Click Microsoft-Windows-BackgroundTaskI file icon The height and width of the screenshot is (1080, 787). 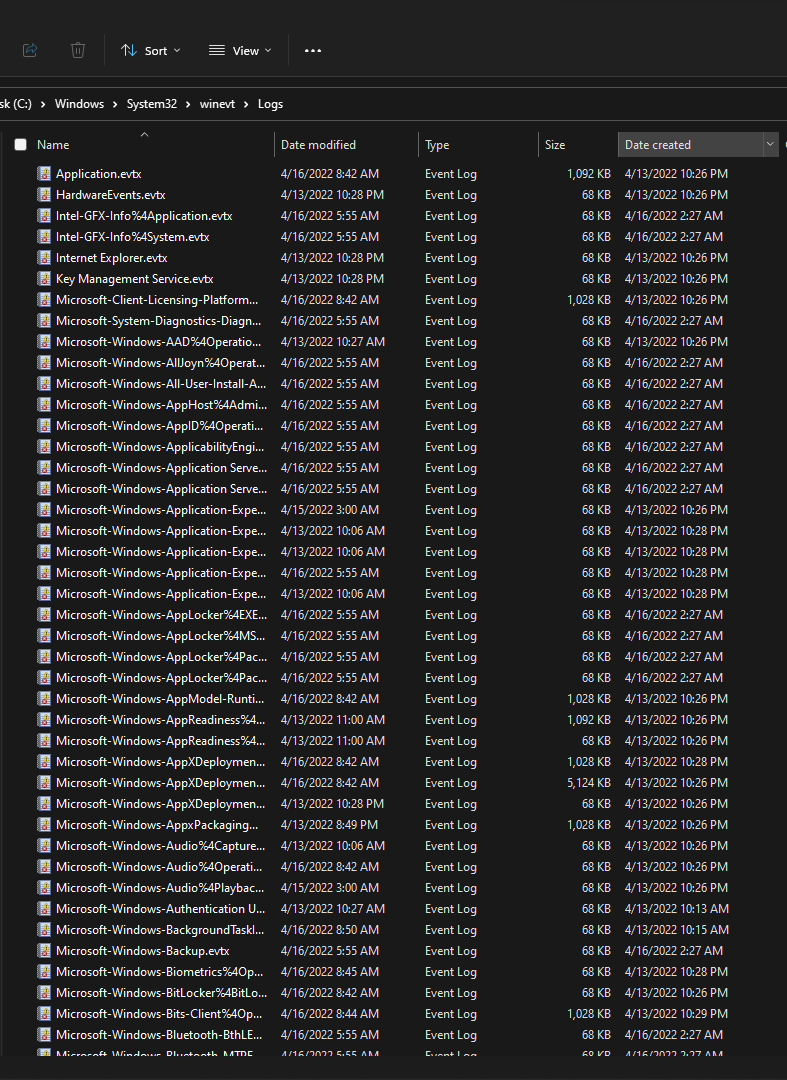point(44,930)
